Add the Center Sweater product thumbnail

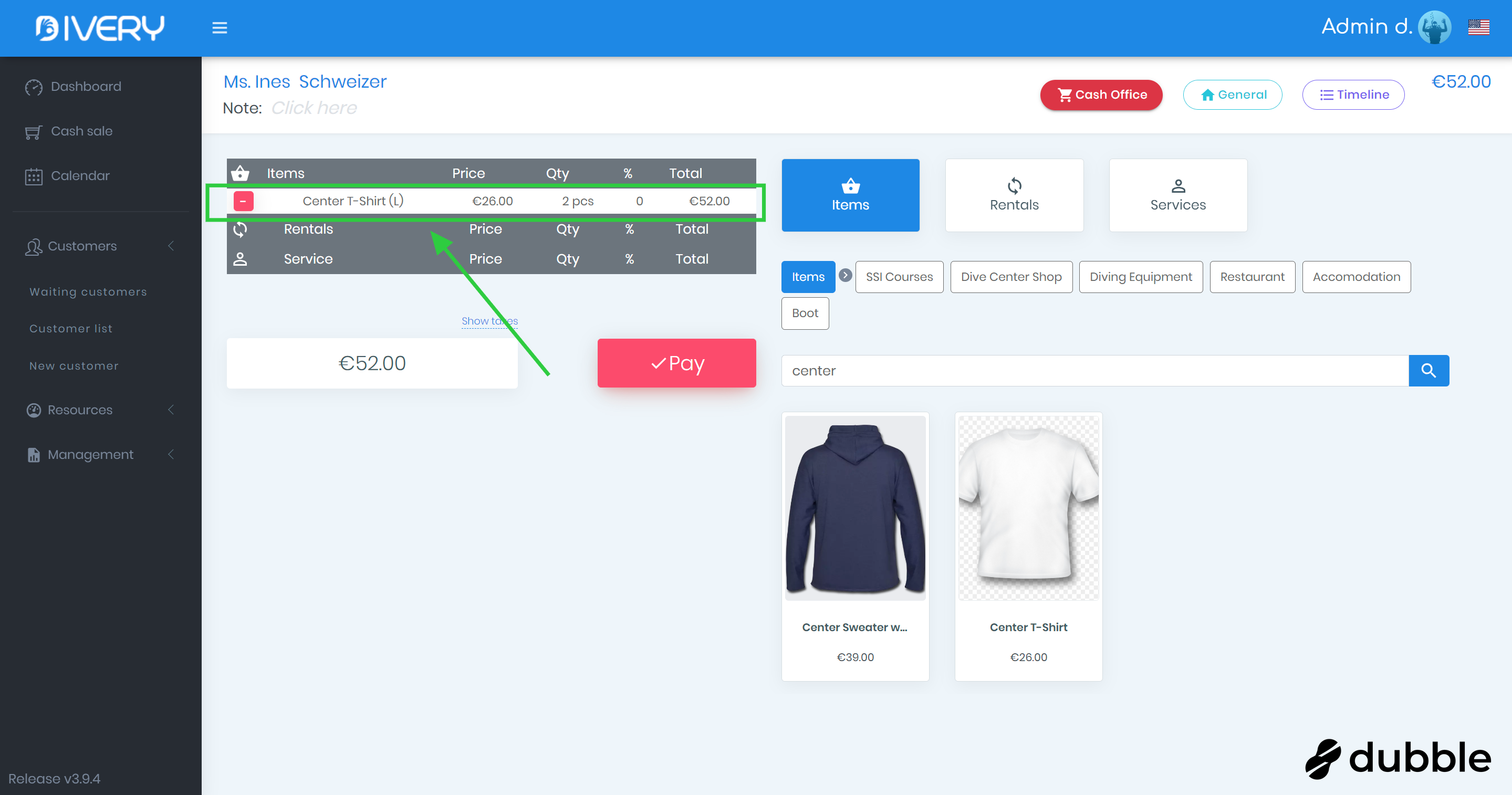854,508
